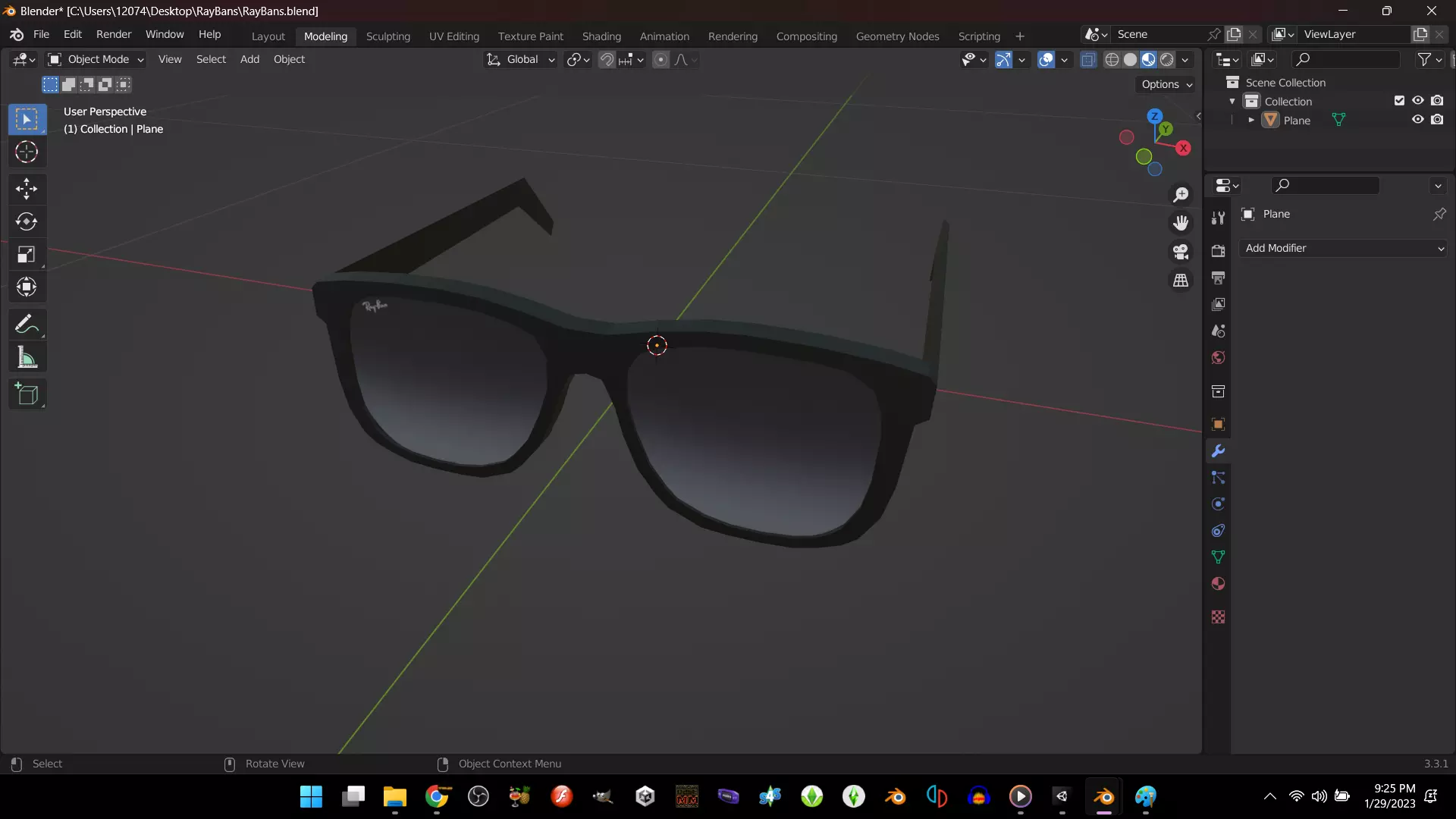
Task: Open the Material properties tab
Action: [x=1218, y=583]
